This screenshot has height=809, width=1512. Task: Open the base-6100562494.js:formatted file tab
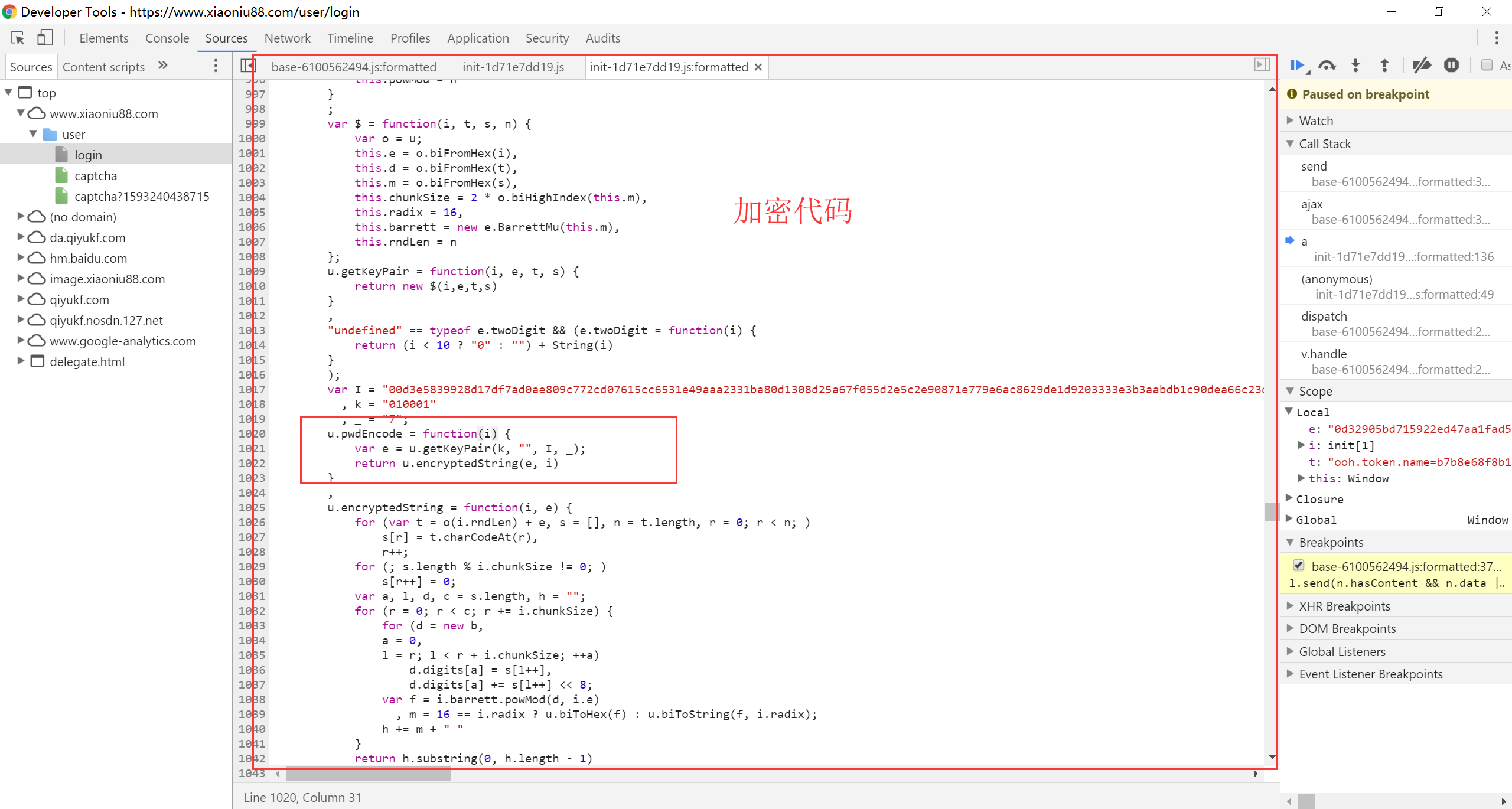pyautogui.click(x=353, y=67)
